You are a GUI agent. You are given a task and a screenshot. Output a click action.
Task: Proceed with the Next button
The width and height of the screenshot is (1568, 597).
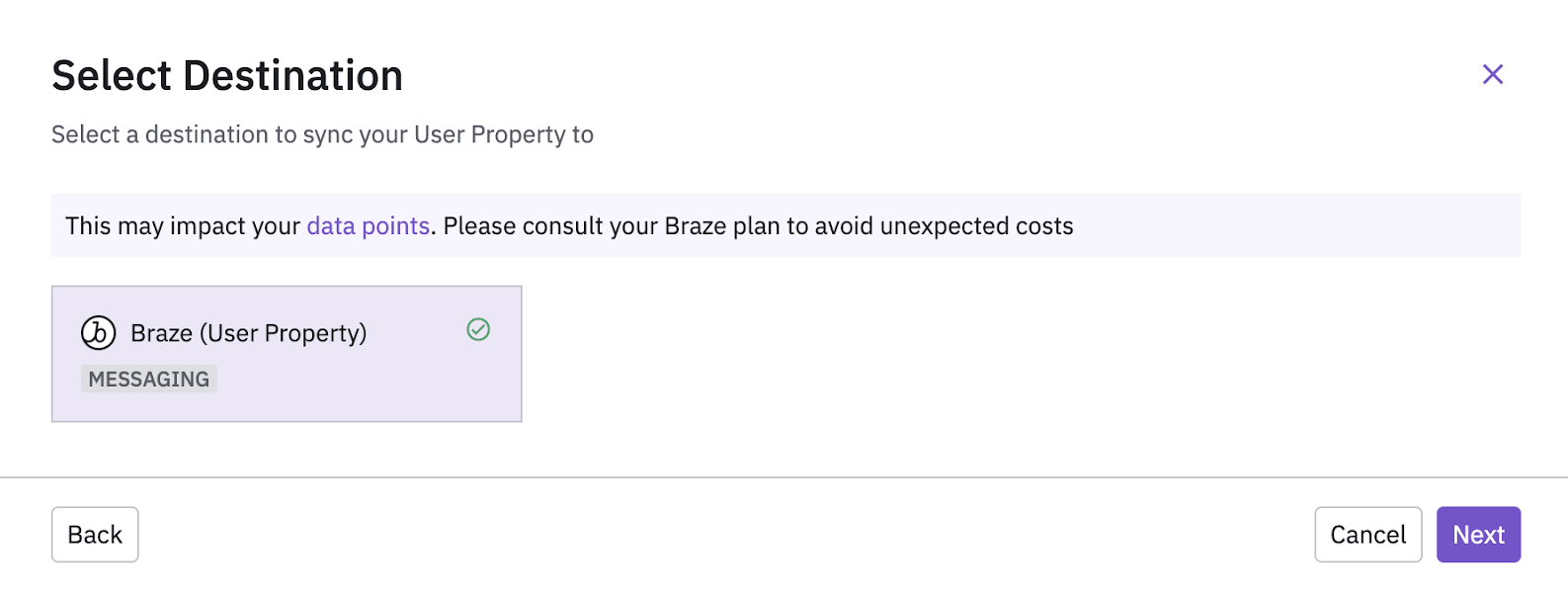tap(1478, 535)
